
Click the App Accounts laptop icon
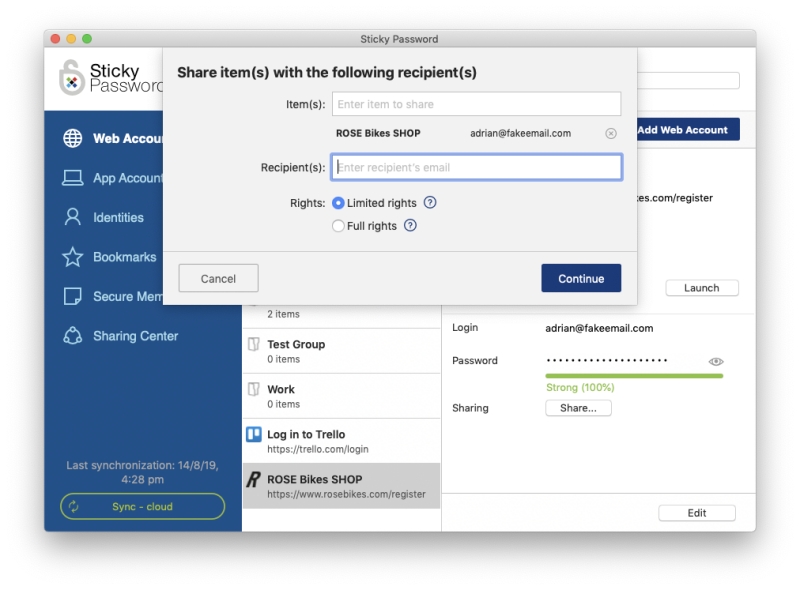[x=72, y=178]
